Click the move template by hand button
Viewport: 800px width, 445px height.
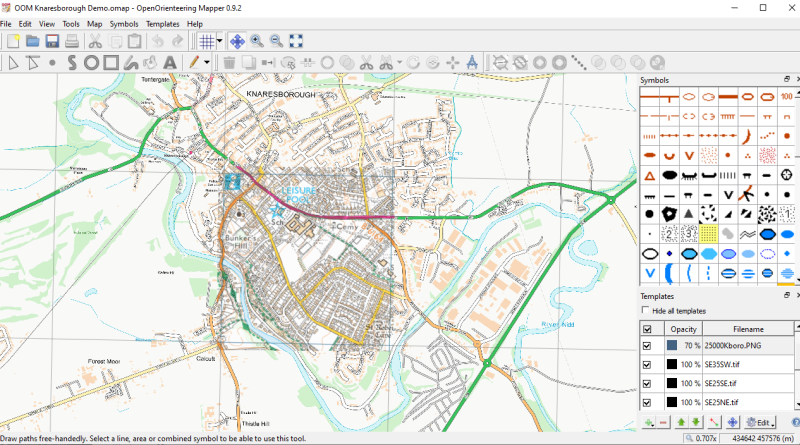point(733,423)
